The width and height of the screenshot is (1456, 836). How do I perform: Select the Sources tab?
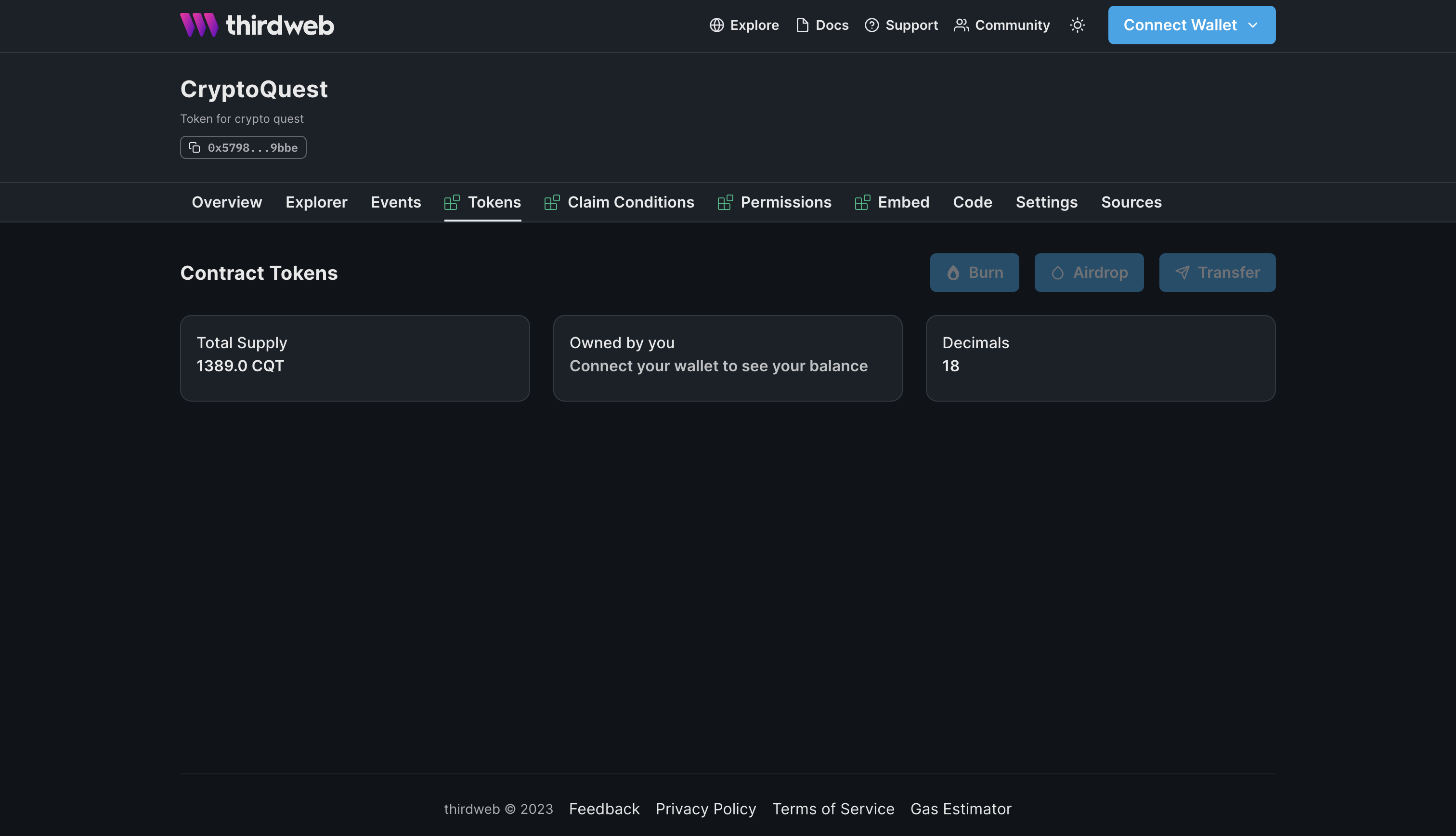click(x=1131, y=202)
